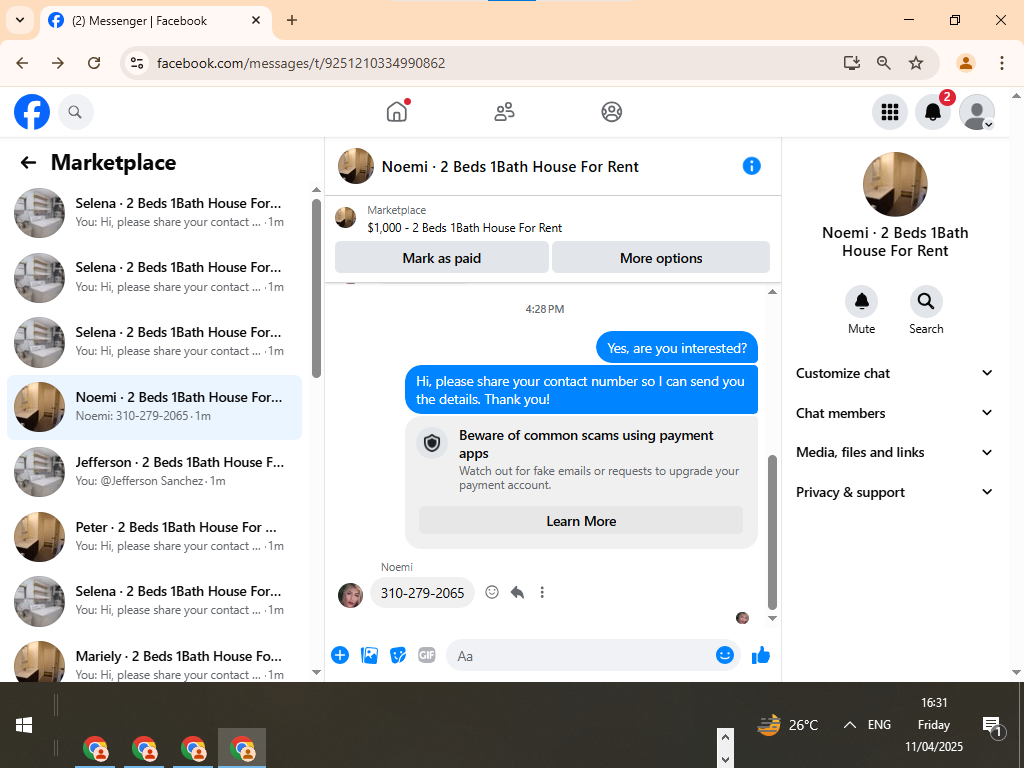
Task: Click the Facebook search magnifier icon
Action: coord(75,112)
